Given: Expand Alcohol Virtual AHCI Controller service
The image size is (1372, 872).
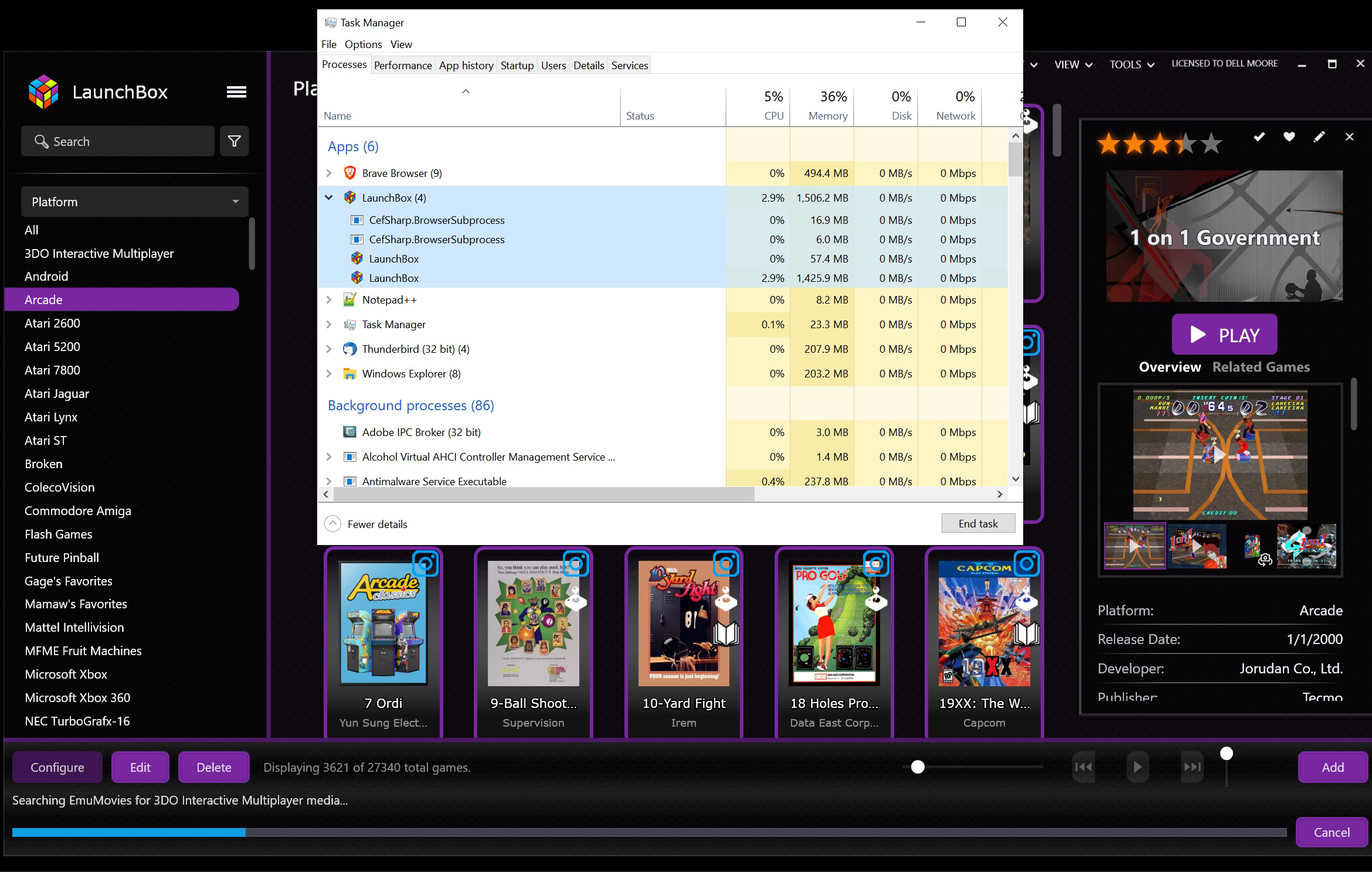Looking at the screenshot, I should [329, 457].
